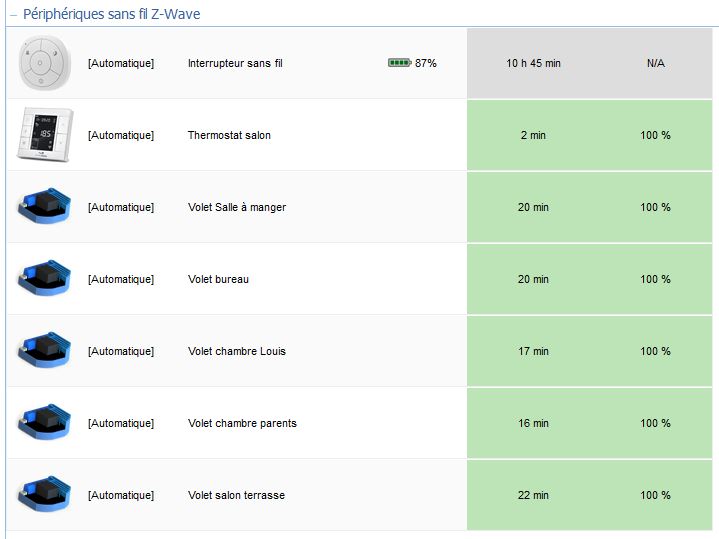719x539 pixels.
Task: Open the Thermostat salon device entry
Action: [x=229, y=135]
